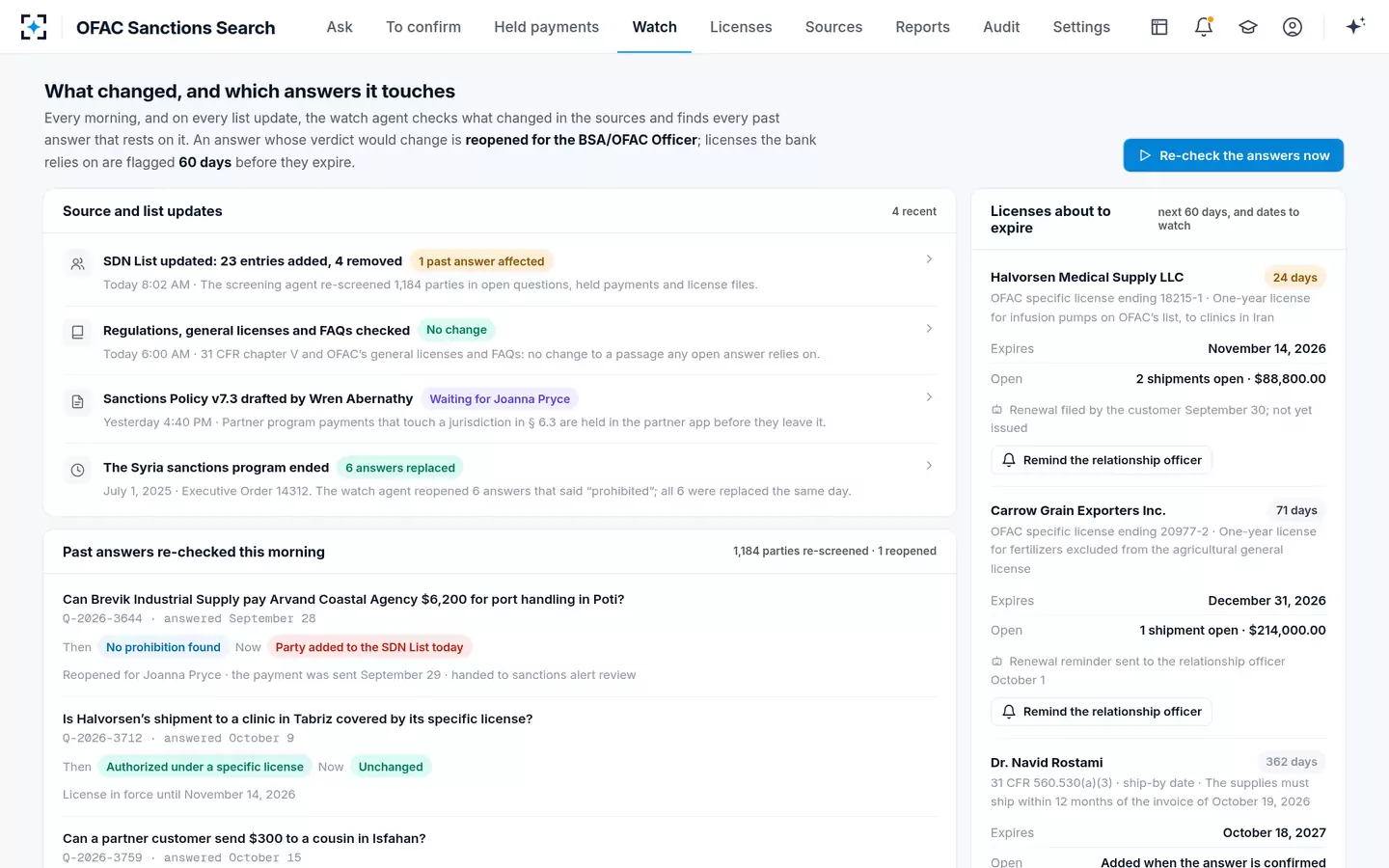Click the document icon beside Sanctions Policy v7.3

[x=78, y=401]
